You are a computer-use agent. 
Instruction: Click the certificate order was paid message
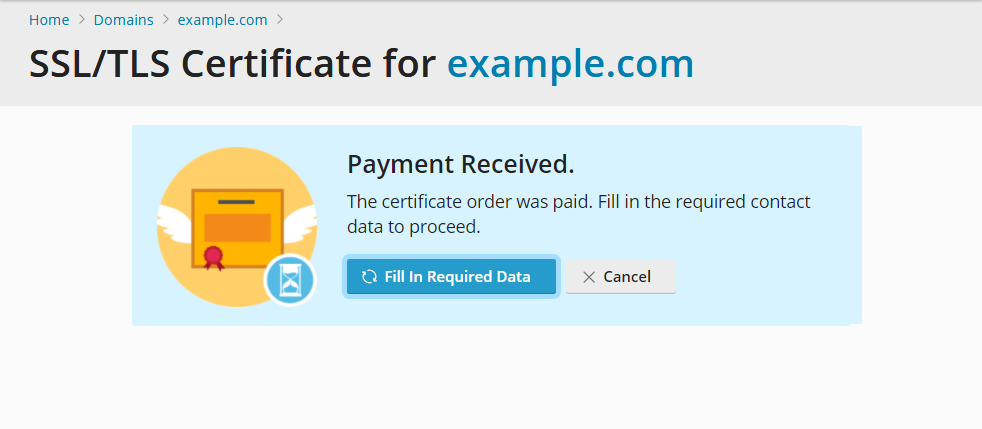579,214
